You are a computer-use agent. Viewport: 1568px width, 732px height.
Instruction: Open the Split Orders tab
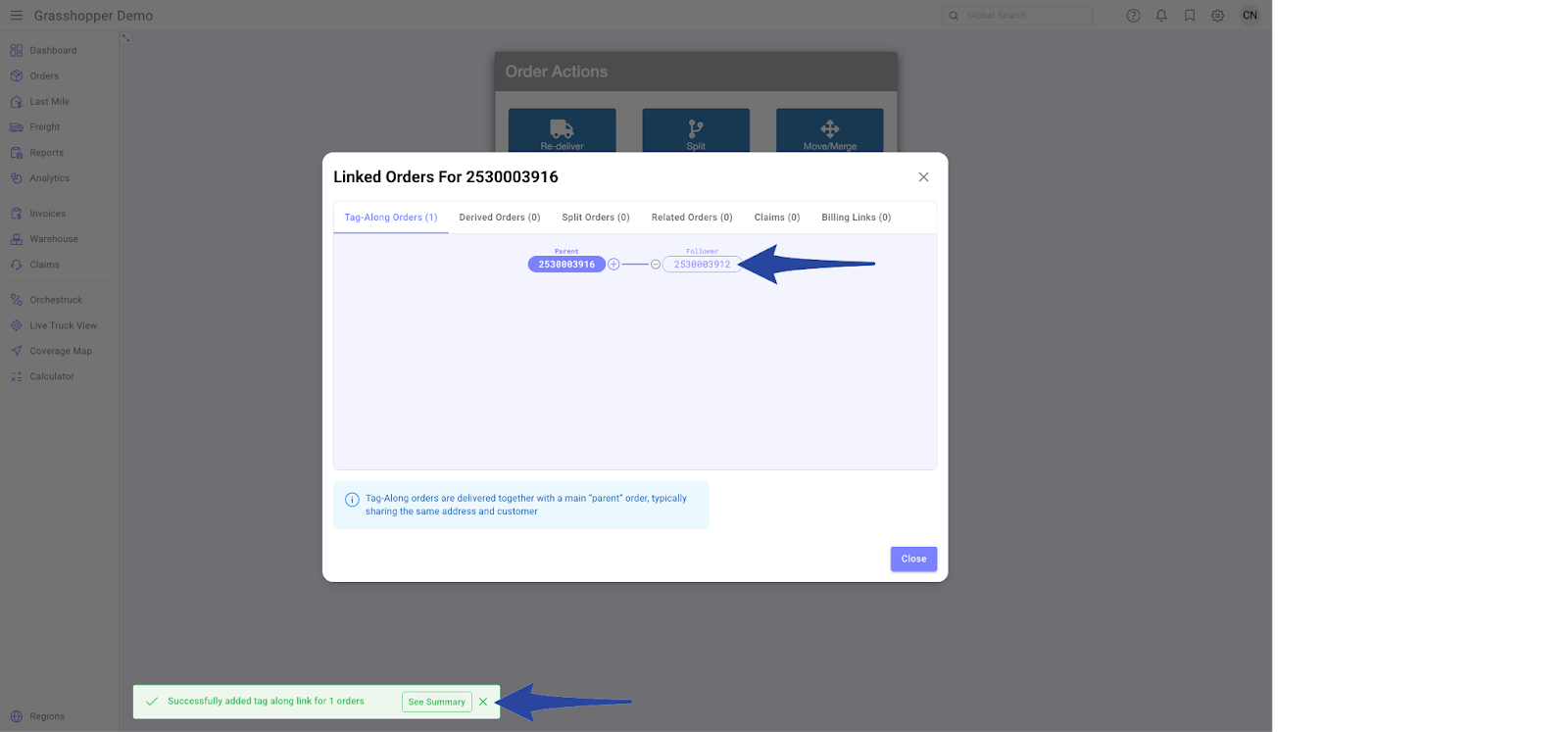(x=595, y=218)
